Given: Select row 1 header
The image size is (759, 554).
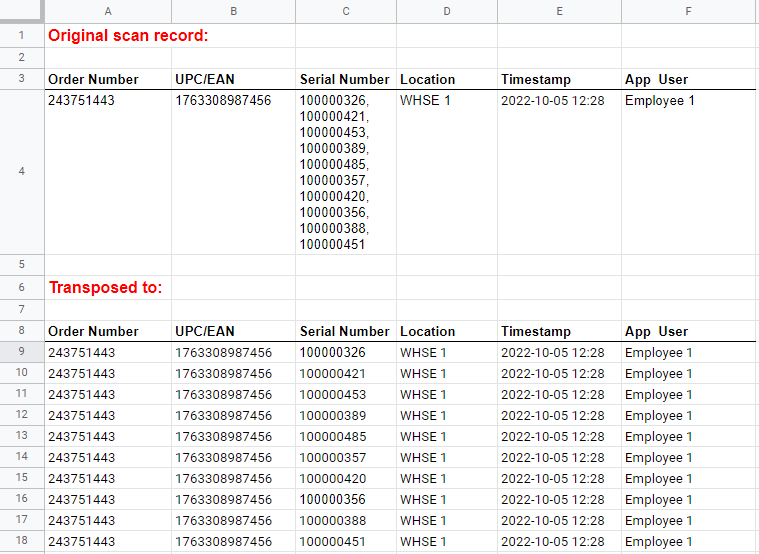Looking at the screenshot, I should coord(22,35).
